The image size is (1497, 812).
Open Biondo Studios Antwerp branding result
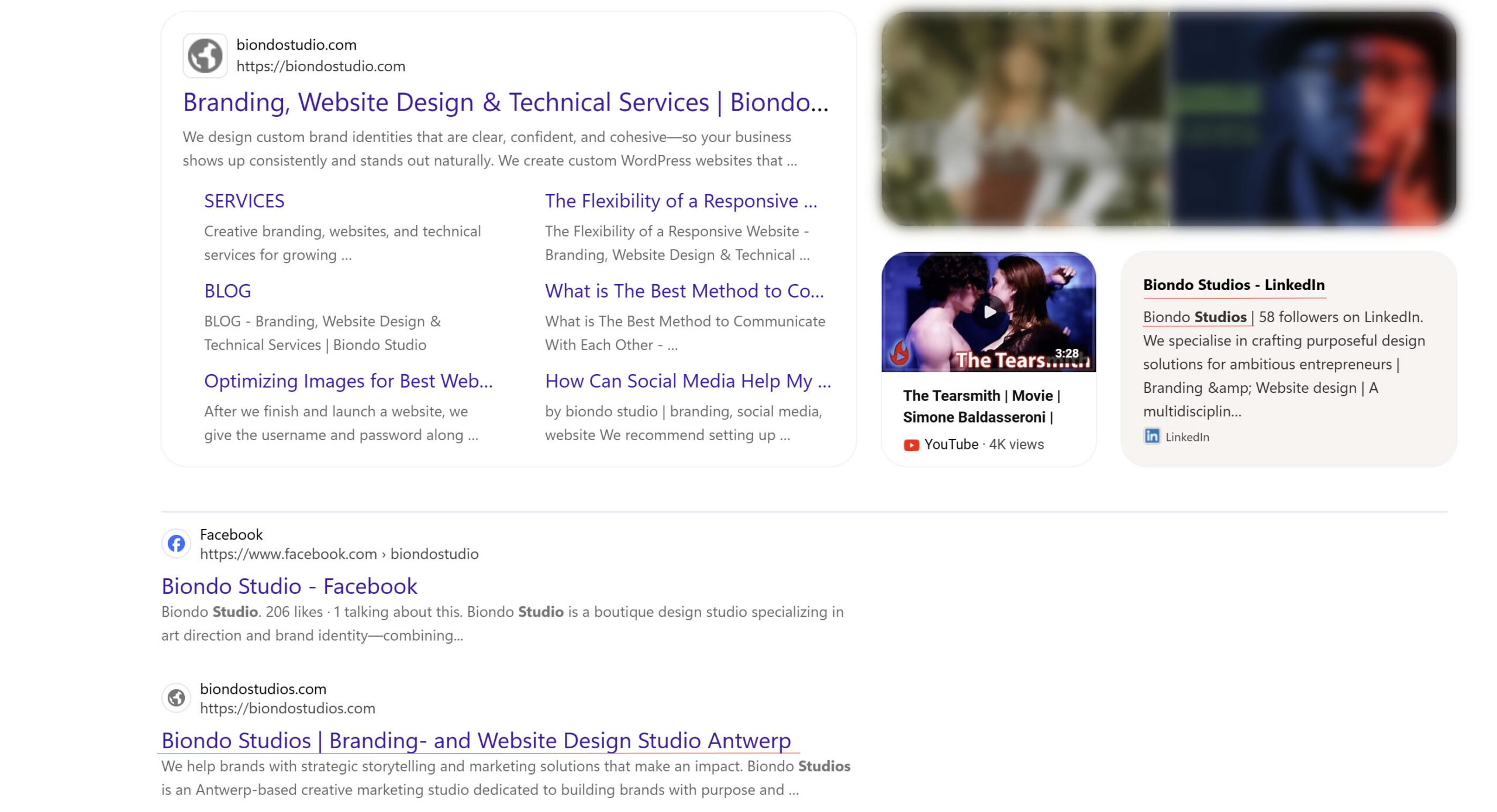pyautogui.click(x=475, y=741)
